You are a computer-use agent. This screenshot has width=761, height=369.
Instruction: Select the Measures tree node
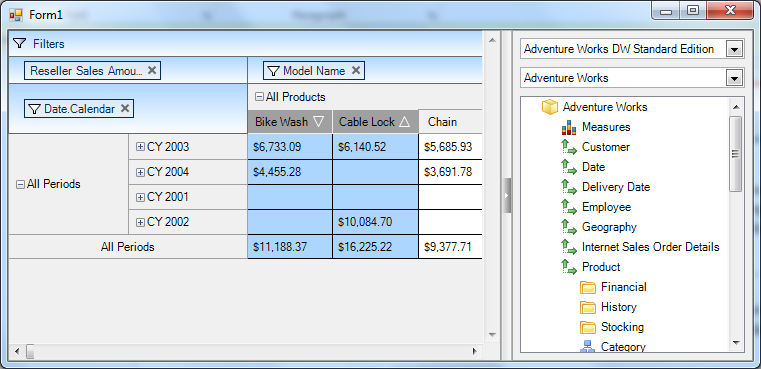tap(606, 127)
